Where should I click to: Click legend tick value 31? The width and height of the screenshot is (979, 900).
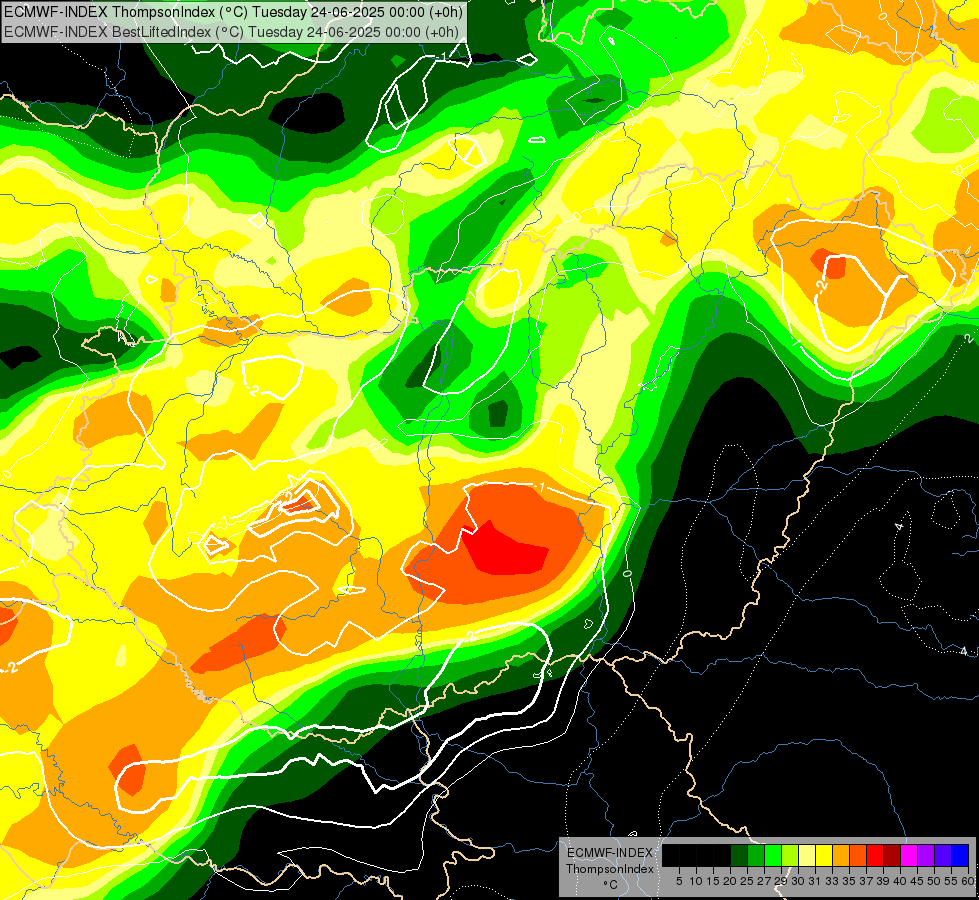click(815, 881)
